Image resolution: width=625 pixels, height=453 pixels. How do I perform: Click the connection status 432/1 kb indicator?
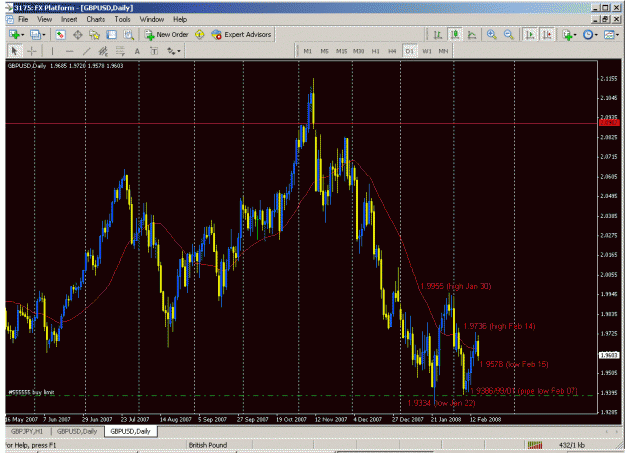[572, 445]
